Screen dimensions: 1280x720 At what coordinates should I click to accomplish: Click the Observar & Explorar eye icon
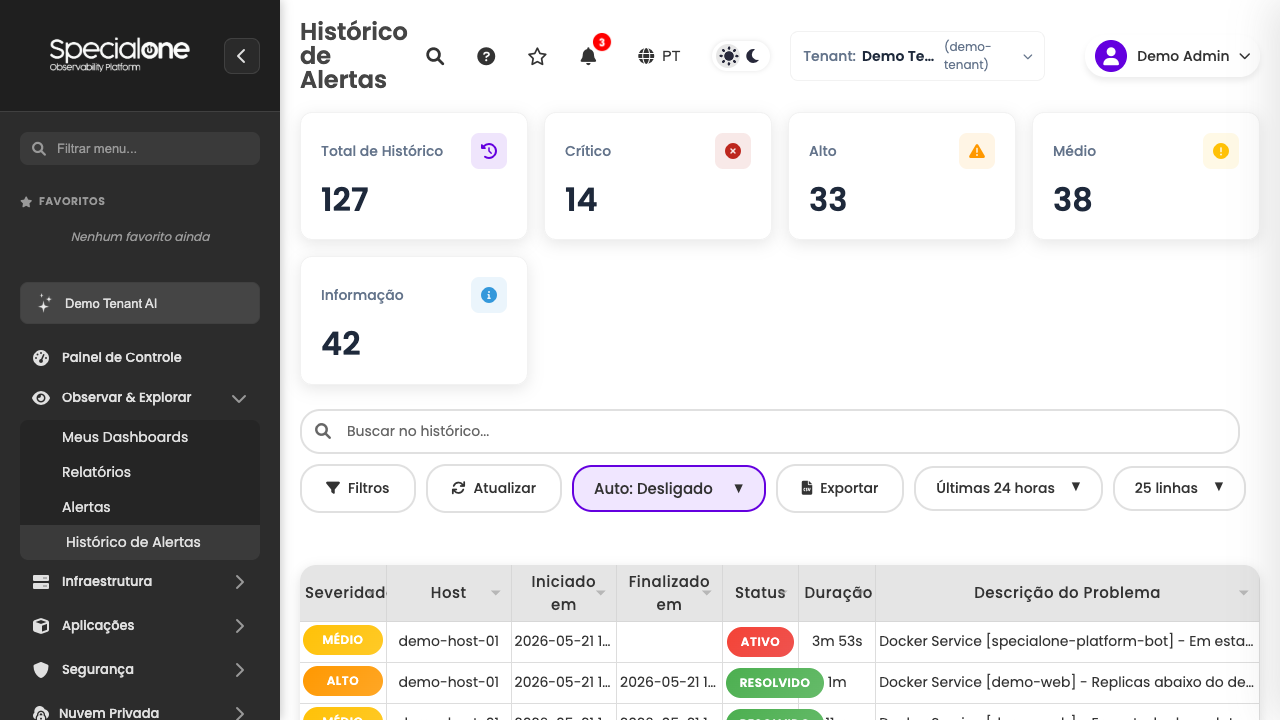(41, 397)
